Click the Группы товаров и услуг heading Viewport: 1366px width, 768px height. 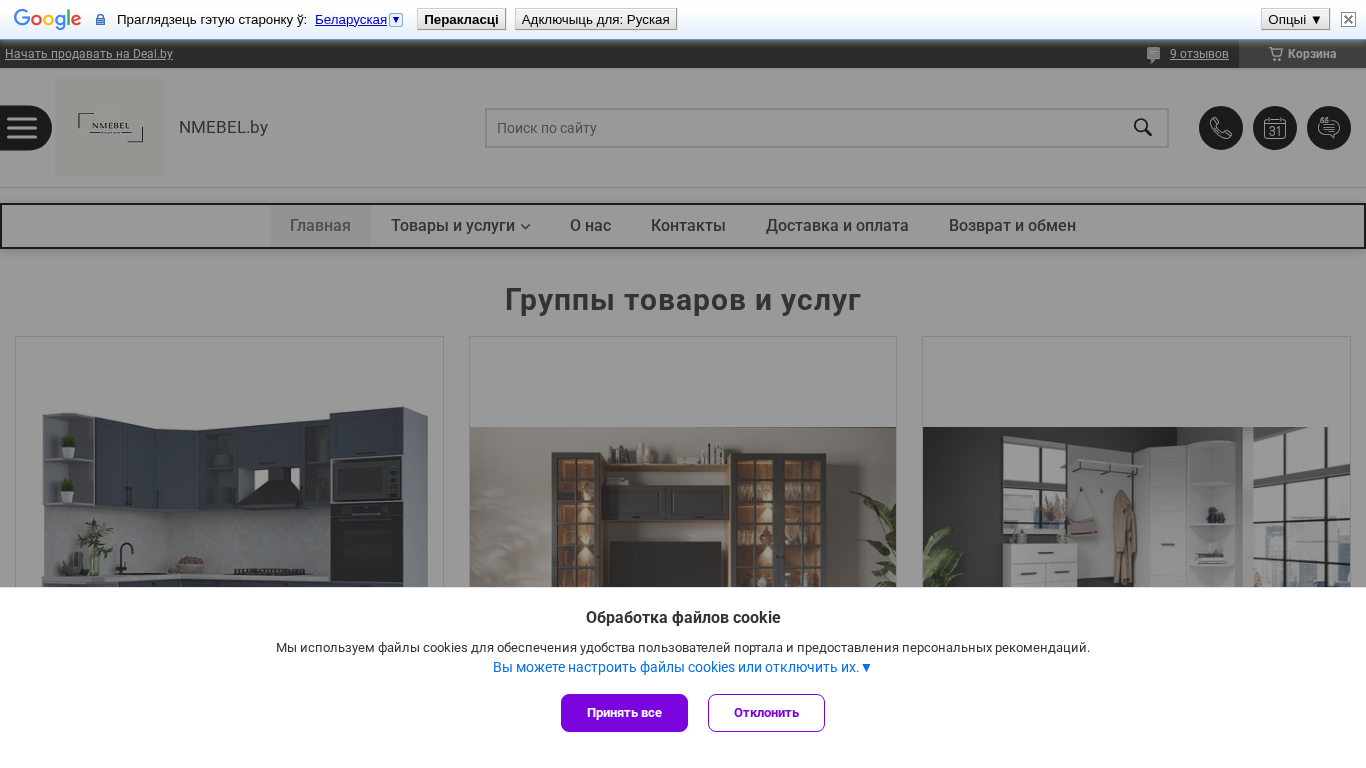coord(683,300)
